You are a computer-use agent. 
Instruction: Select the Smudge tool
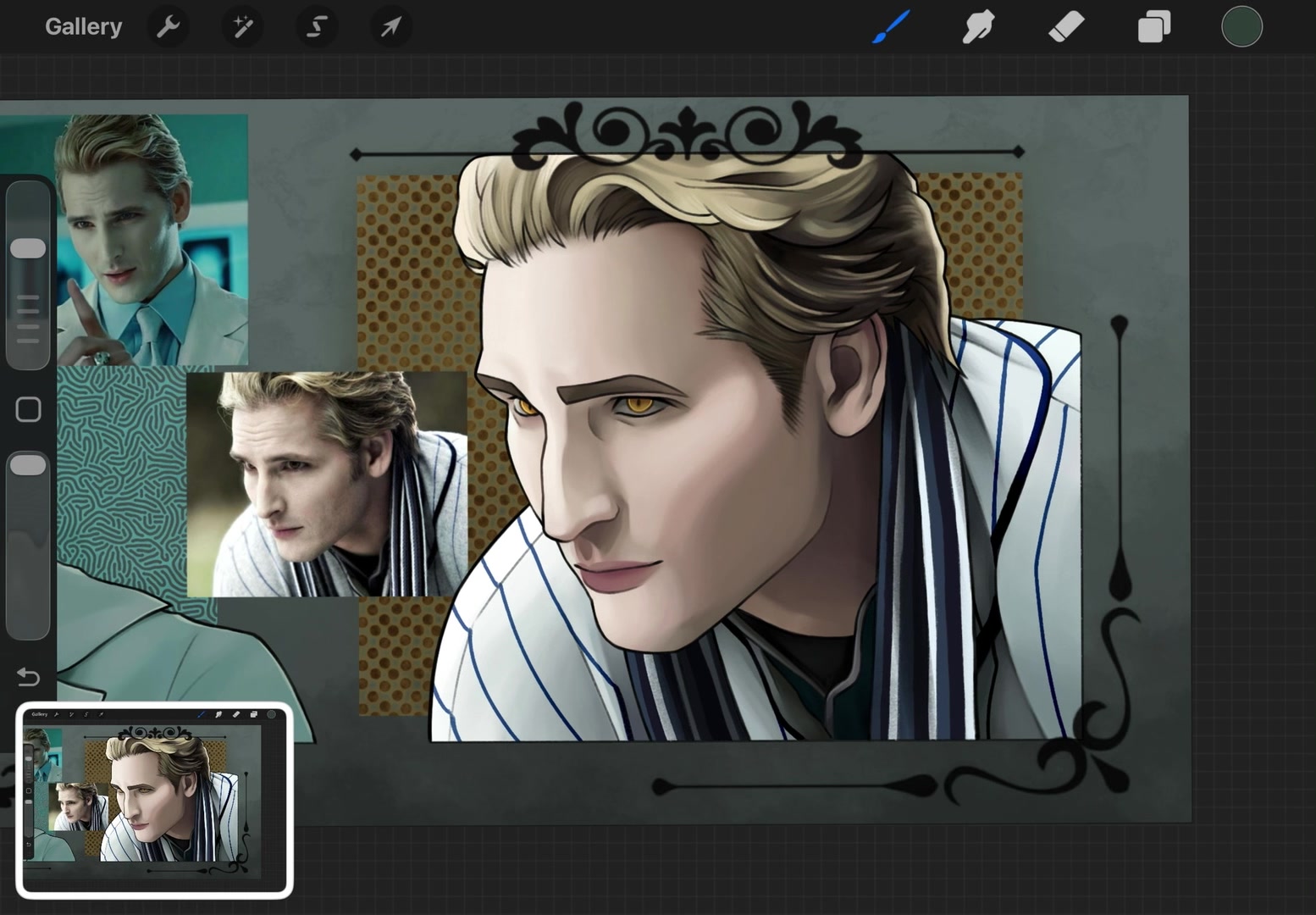click(979, 26)
